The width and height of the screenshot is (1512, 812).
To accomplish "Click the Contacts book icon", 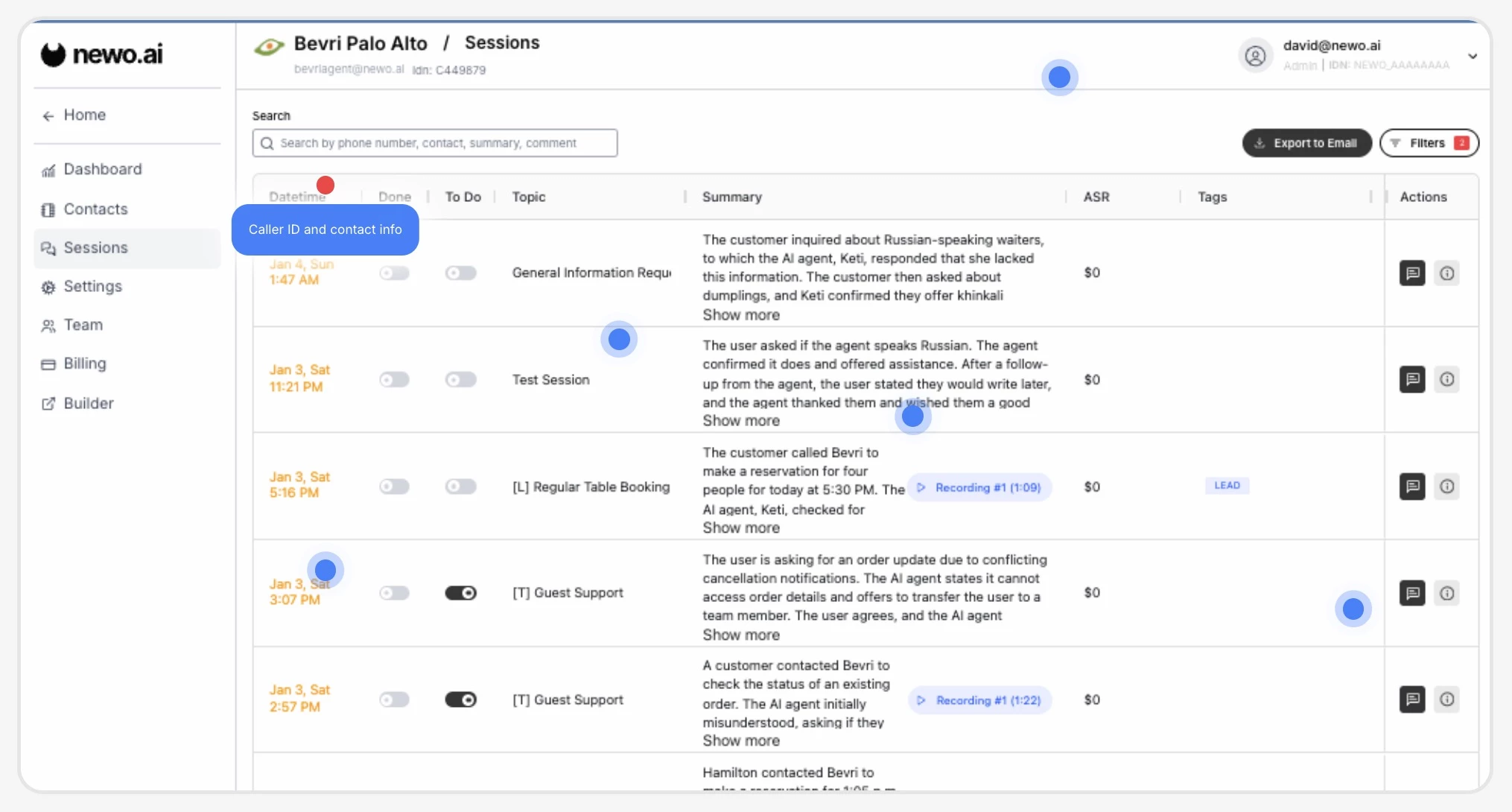I will pos(48,210).
